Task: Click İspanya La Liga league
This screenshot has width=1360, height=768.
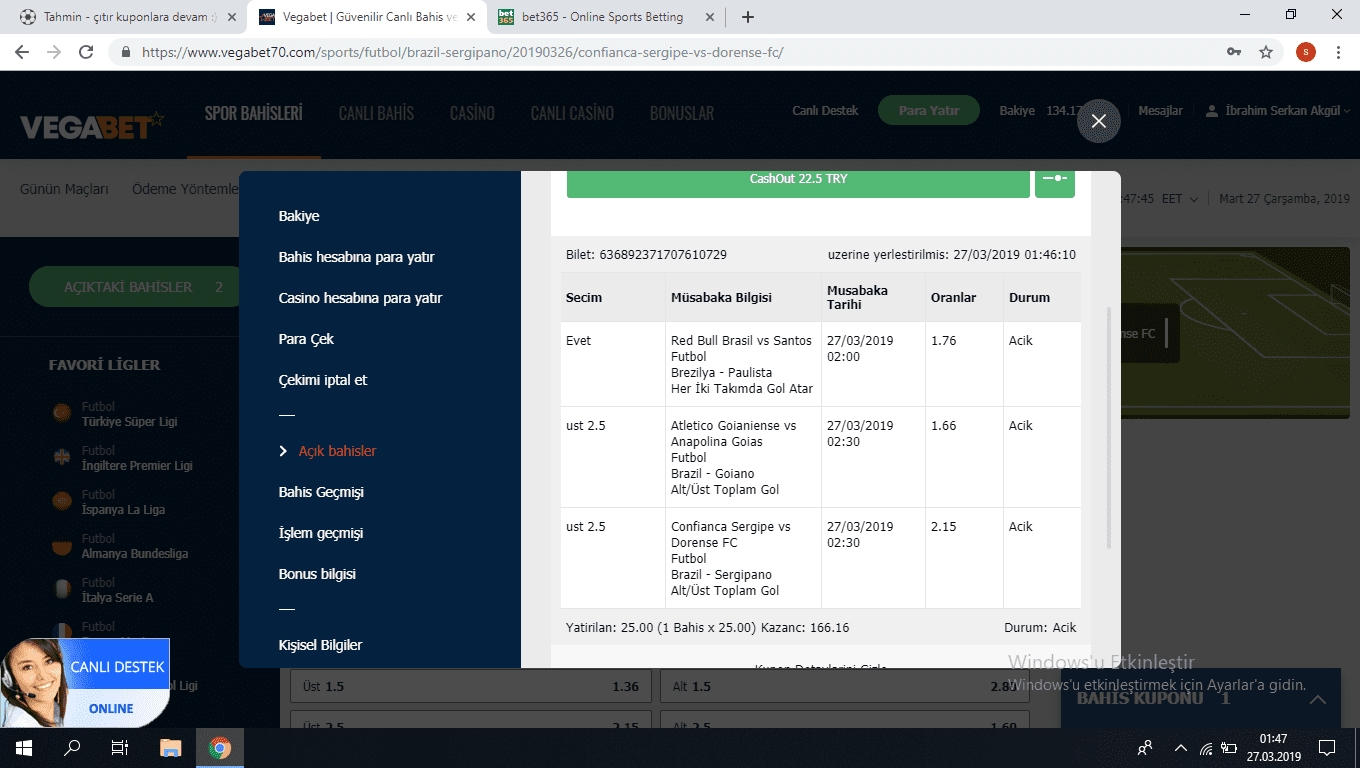Action: (123, 509)
